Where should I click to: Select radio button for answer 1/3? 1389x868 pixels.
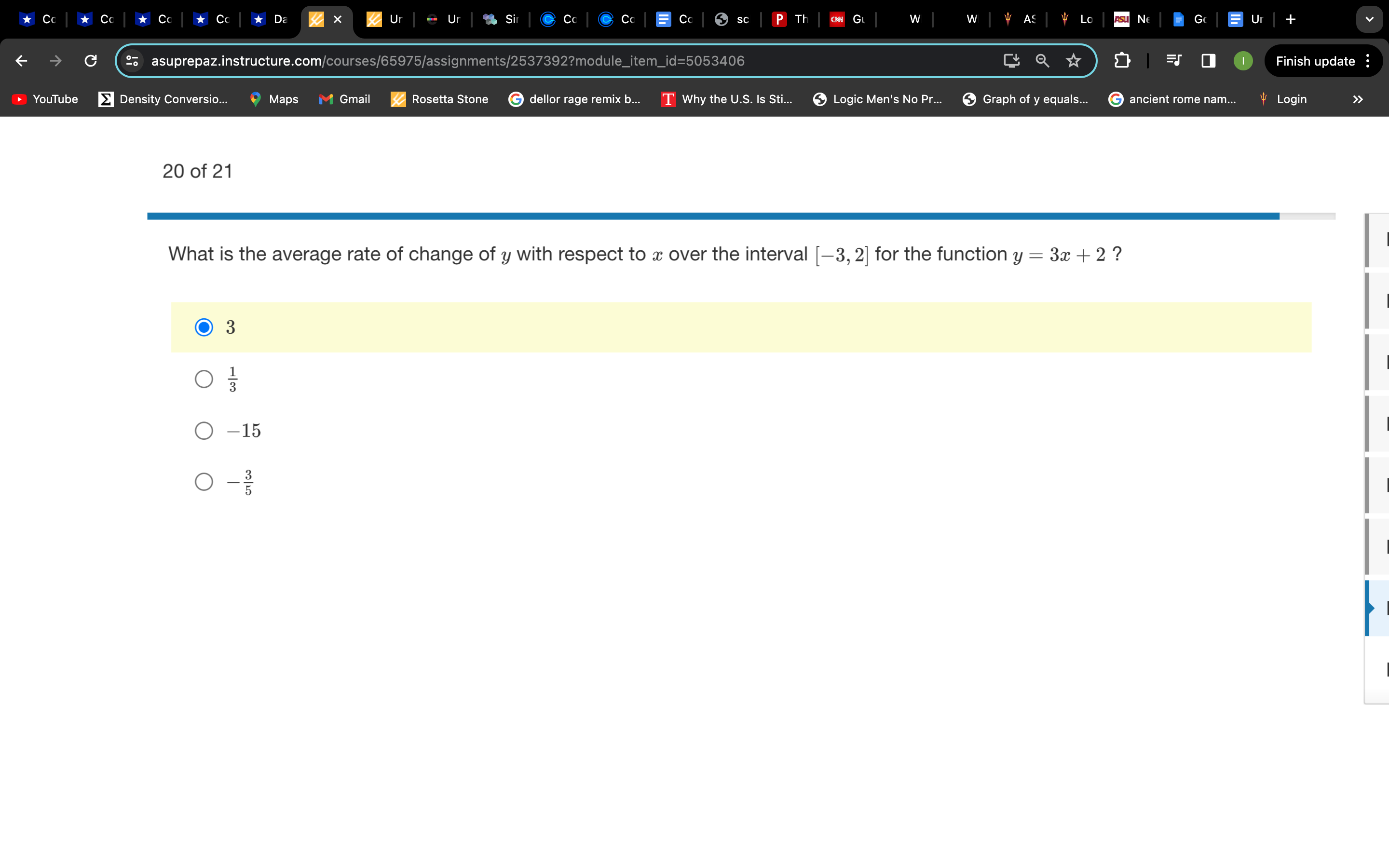coord(204,377)
